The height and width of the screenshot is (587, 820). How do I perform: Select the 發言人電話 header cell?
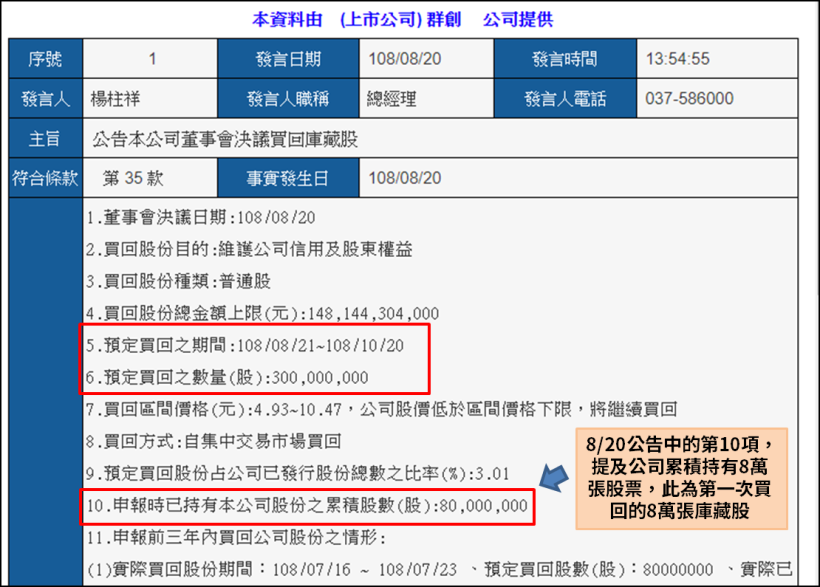(x=565, y=98)
